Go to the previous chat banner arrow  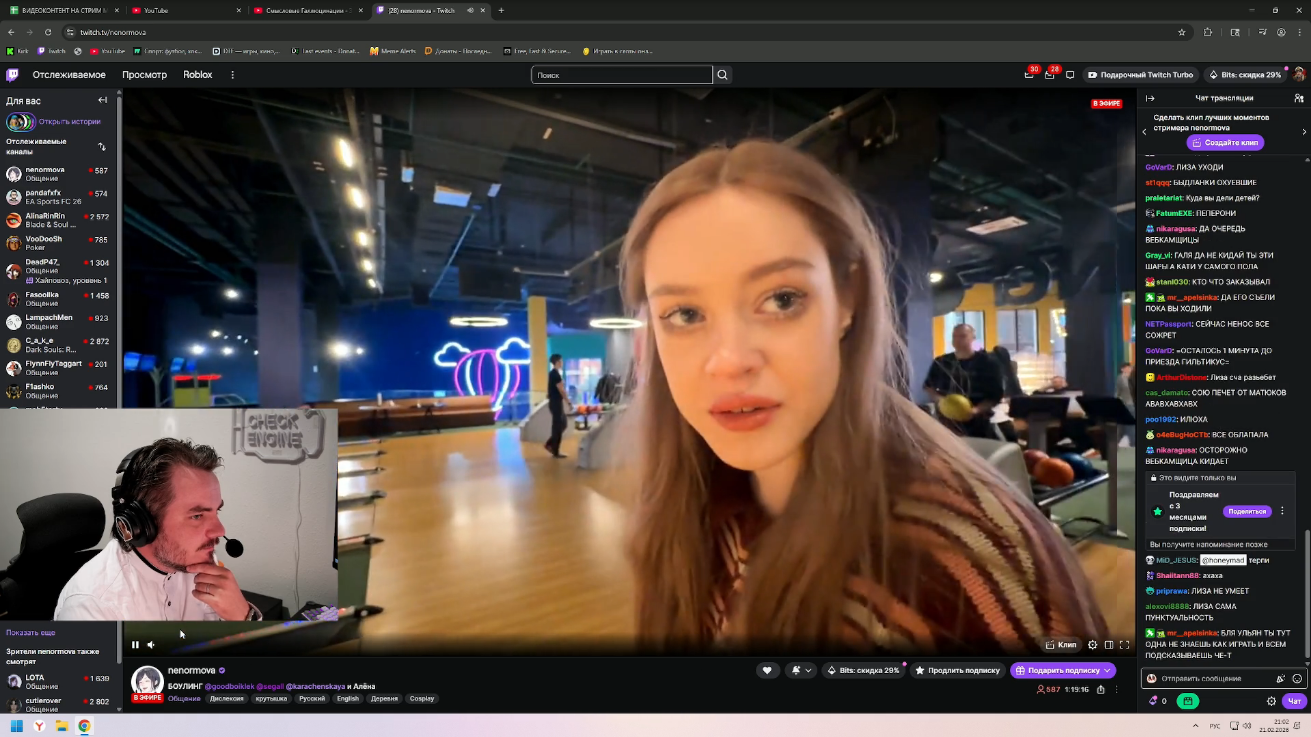point(1145,132)
